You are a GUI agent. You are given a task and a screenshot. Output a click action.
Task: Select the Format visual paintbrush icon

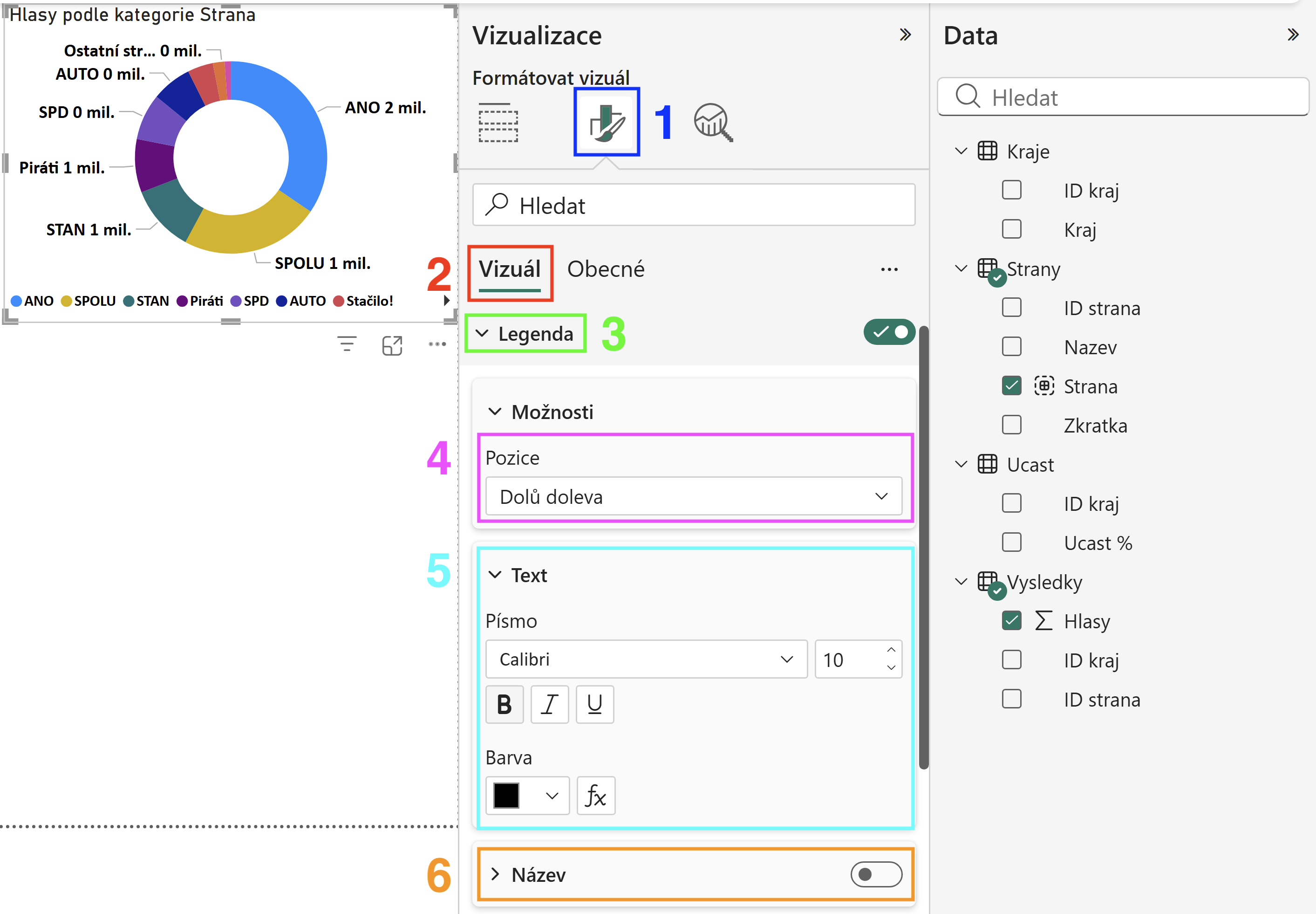607,122
